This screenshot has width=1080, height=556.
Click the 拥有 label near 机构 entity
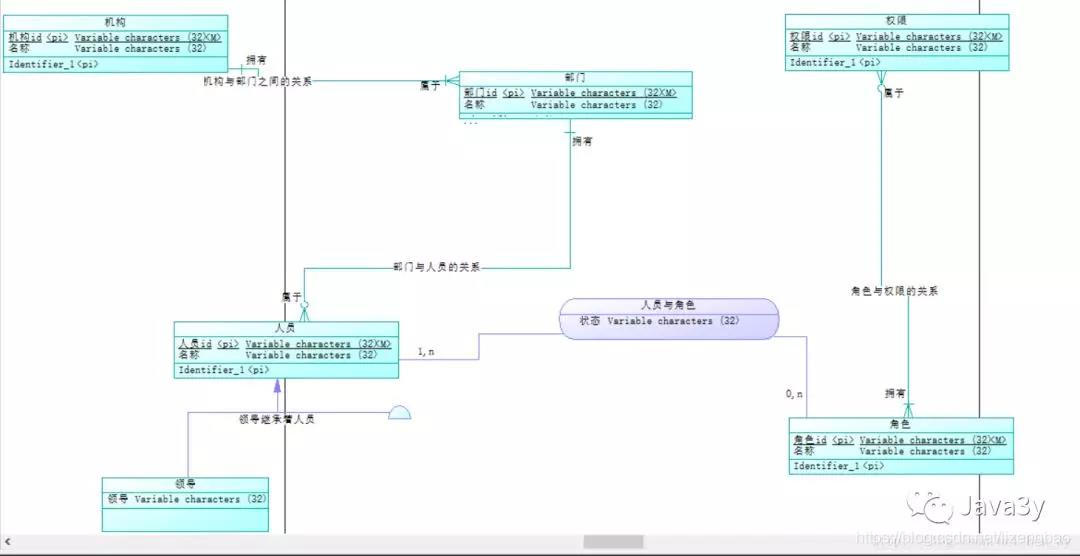257,61
